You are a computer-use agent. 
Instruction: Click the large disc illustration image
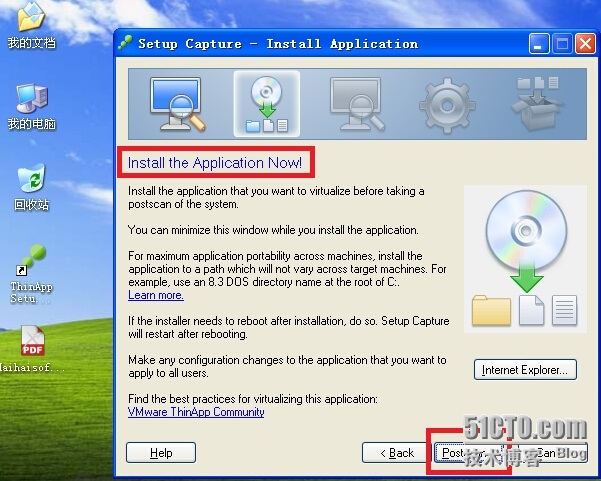525,259
